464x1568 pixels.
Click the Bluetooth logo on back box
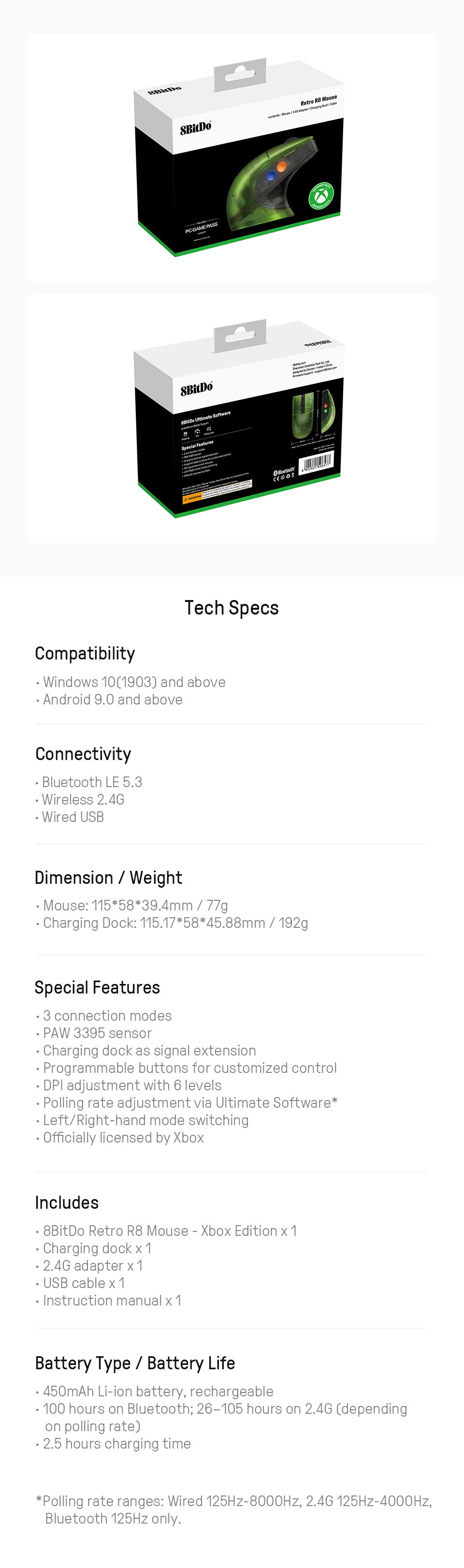(x=284, y=470)
